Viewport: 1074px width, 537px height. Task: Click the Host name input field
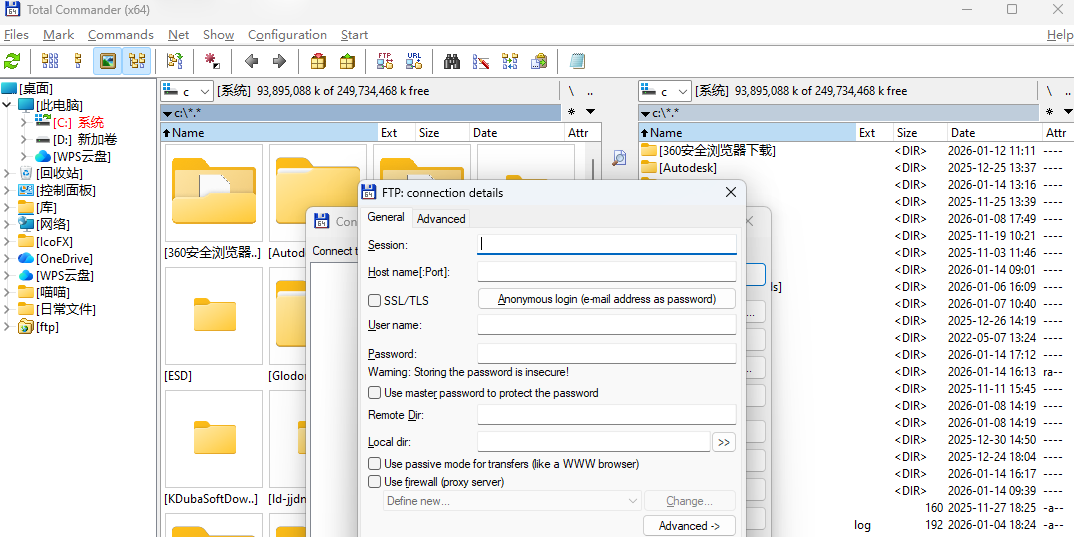click(606, 272)
